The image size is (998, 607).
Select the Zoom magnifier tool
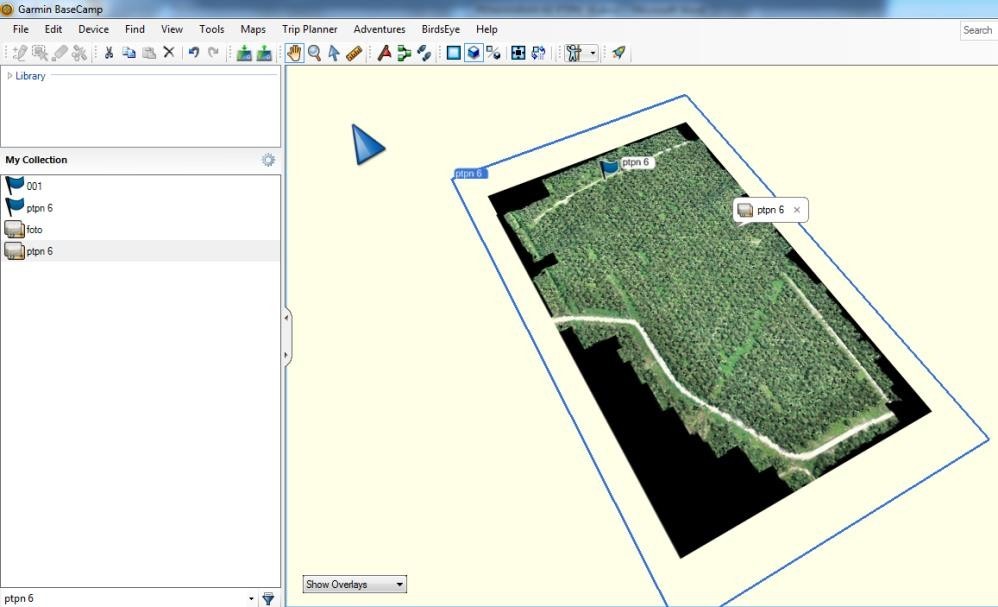314,53
